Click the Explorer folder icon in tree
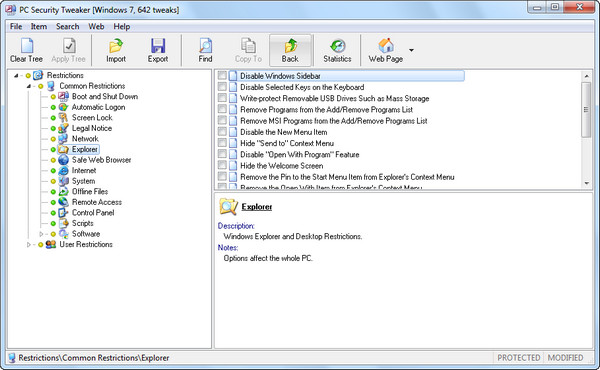The height and width of the screenshot is (370, 600). pos(63,149)
